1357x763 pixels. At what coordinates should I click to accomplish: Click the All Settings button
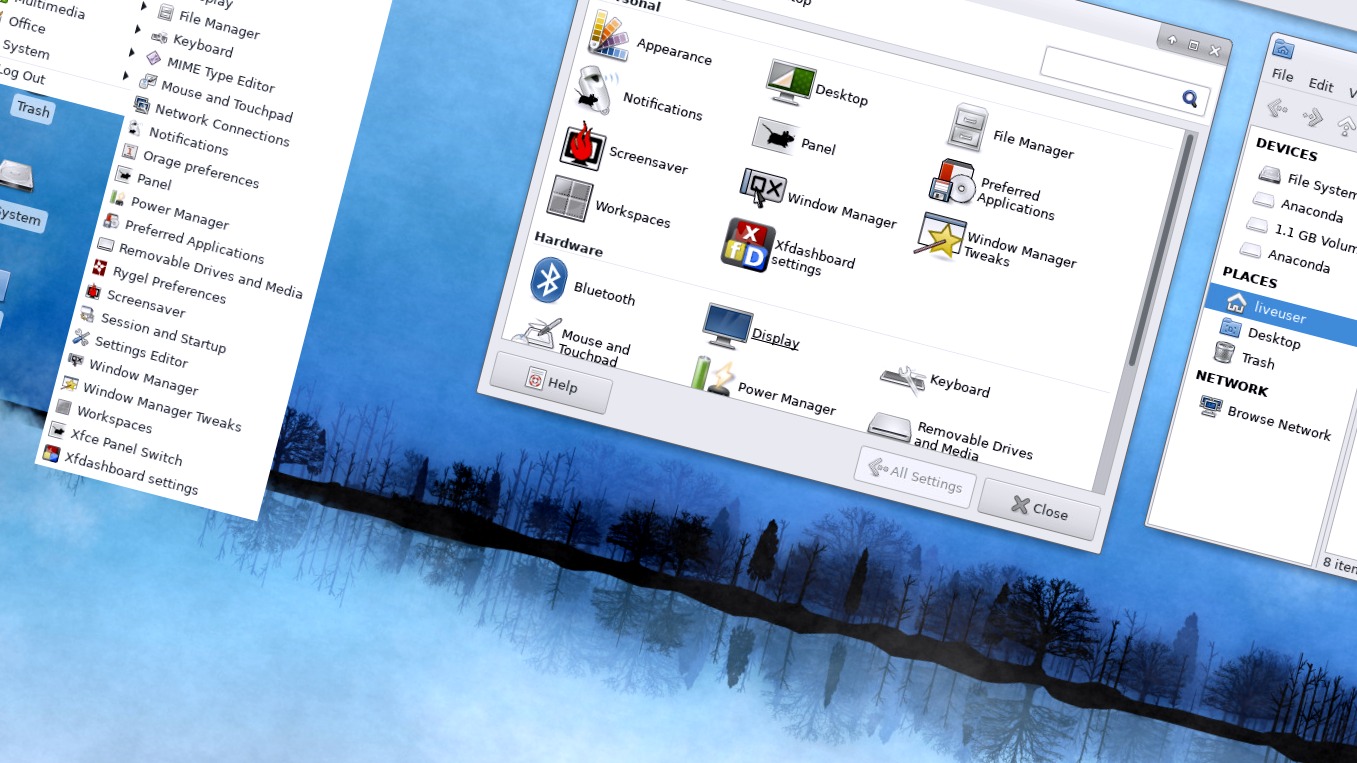915,476
